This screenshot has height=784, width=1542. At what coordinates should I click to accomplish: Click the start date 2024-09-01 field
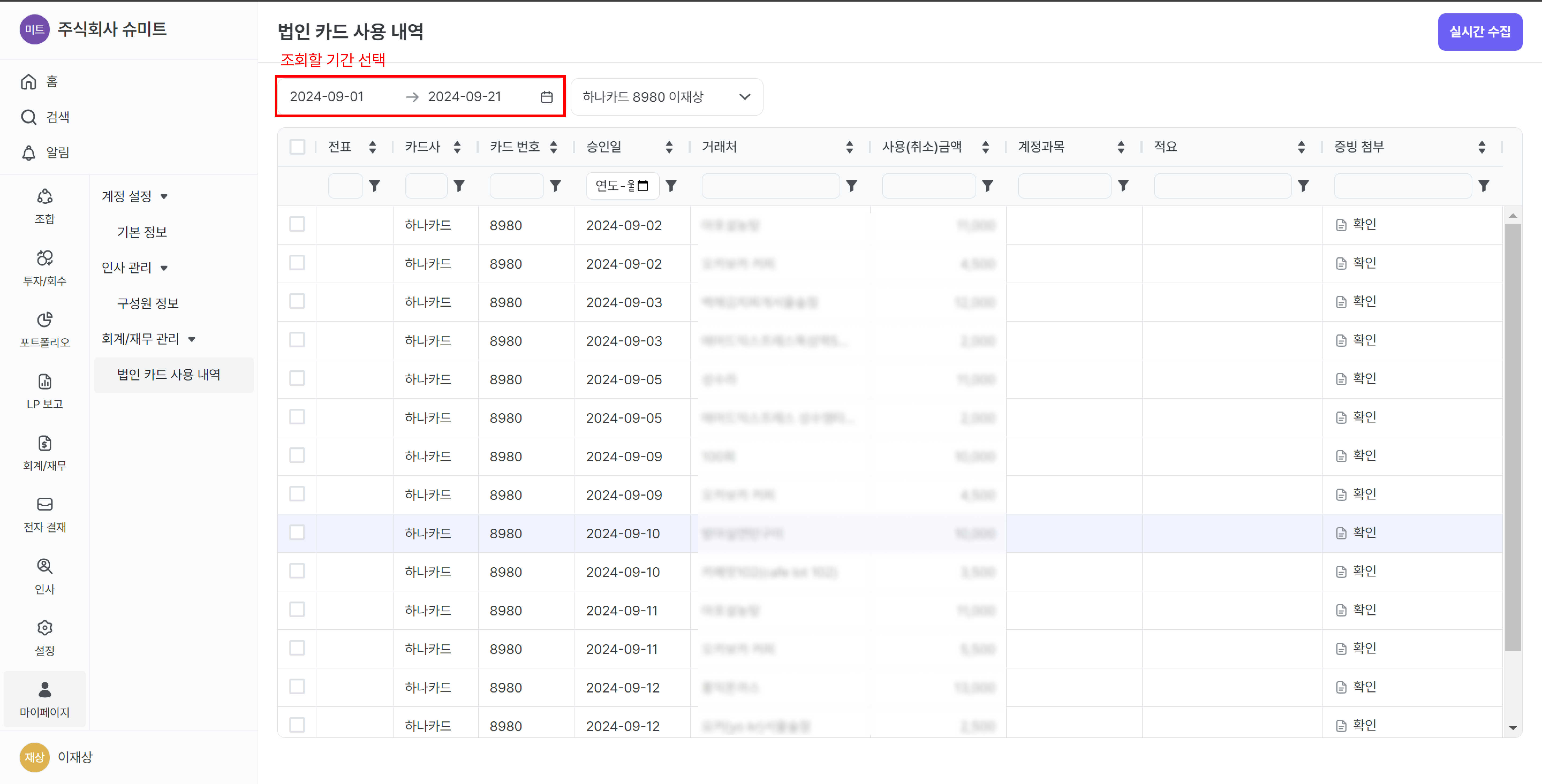[327, 97]
